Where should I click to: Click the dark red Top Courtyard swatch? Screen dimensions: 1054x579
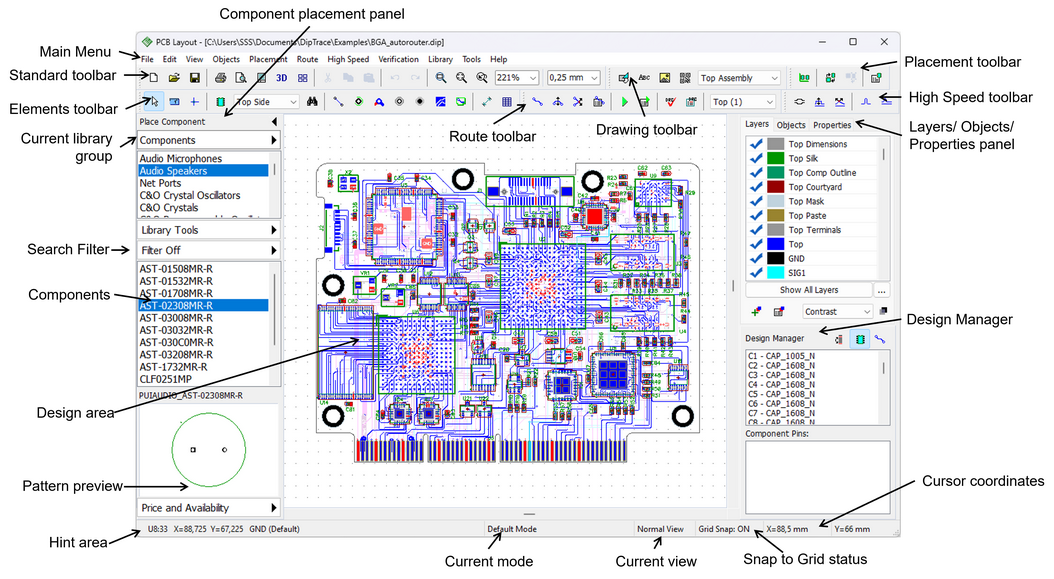click(x=776, y=187)
